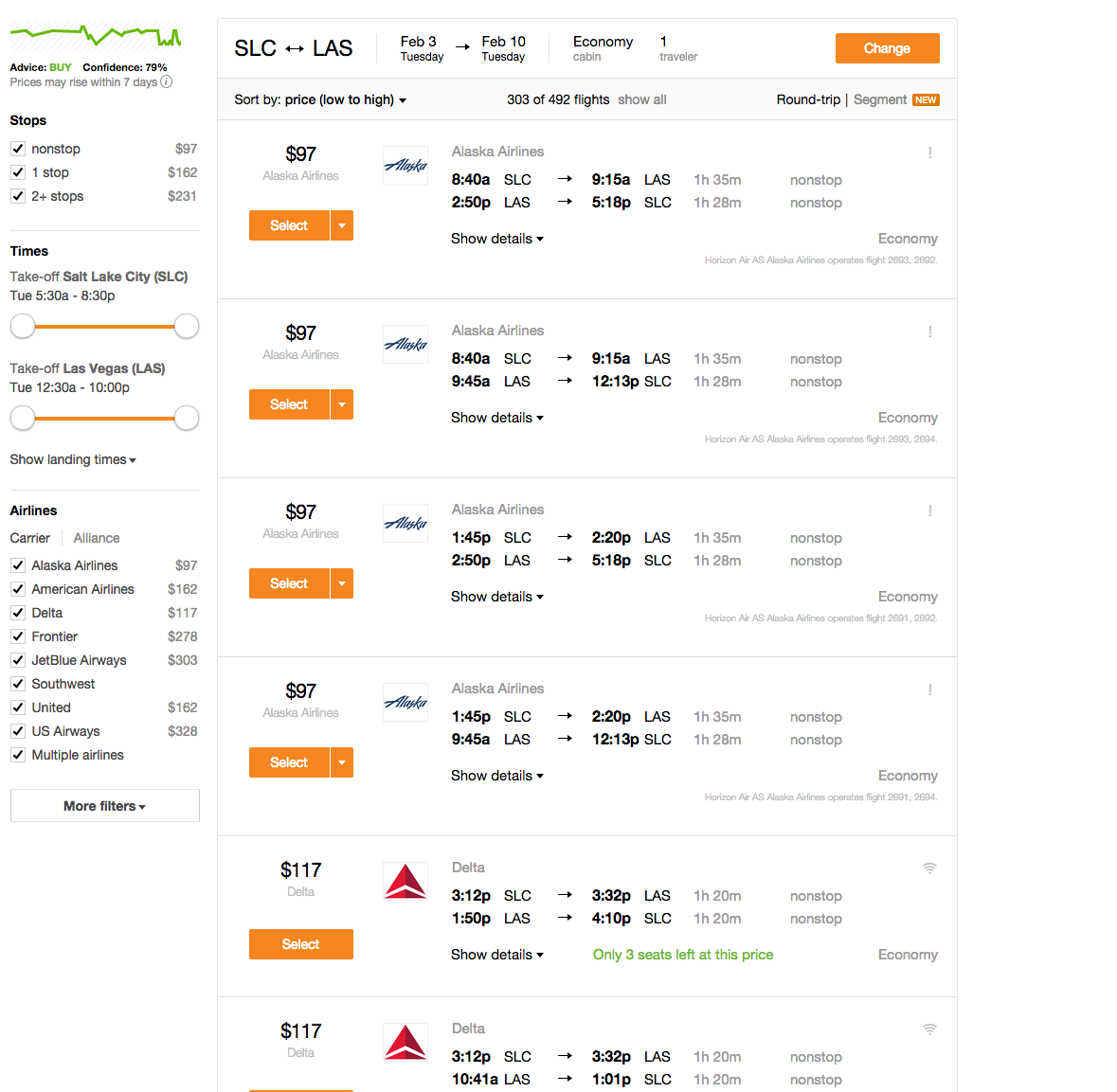The width and height of the screenshot is (1117, 1092).
Task: Click right handle of LAS take-off slider
Action: (187, 418)
